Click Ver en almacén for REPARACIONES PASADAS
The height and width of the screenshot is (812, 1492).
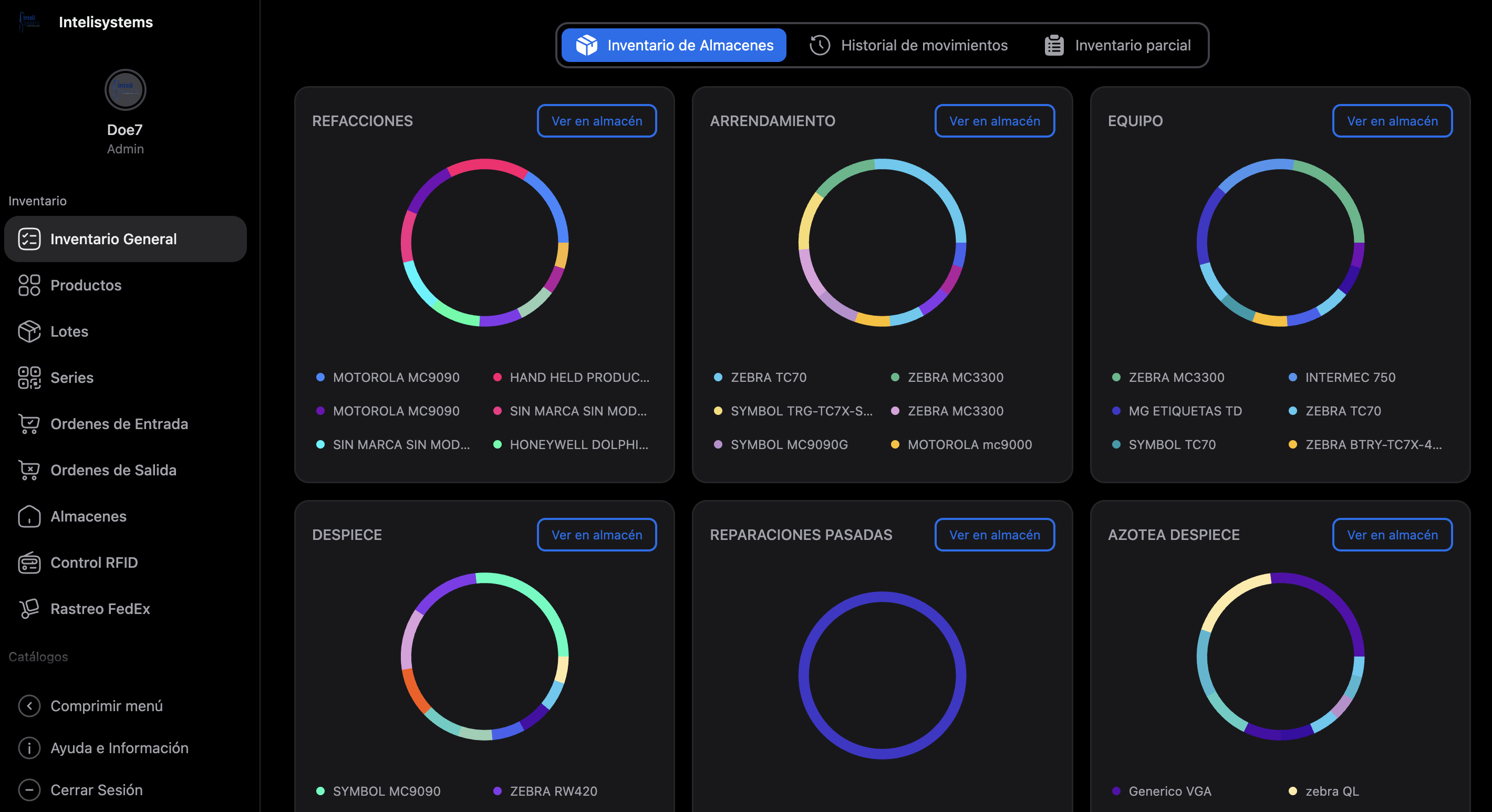tap(994, 535)
